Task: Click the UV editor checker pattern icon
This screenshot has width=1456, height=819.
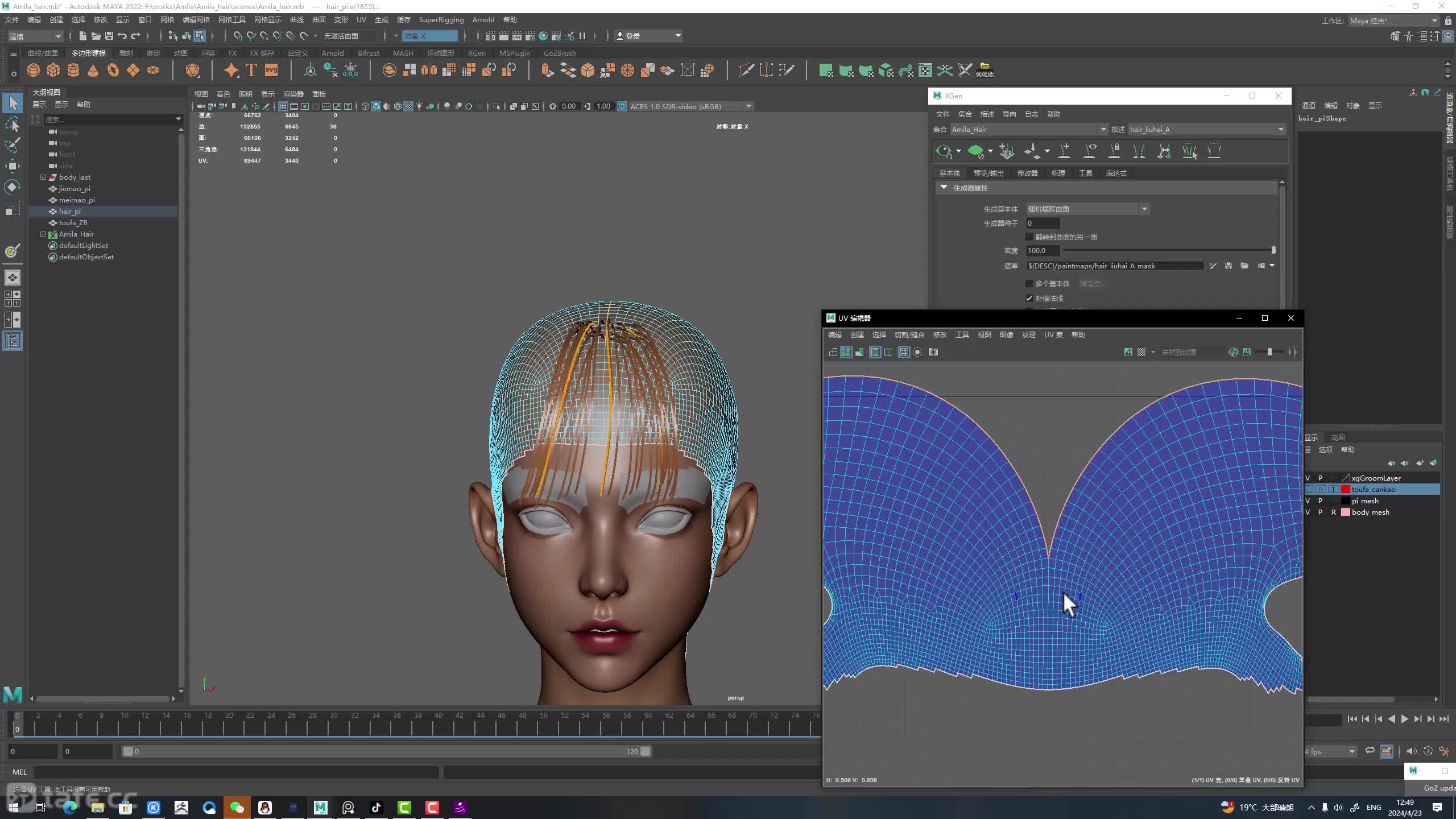Action: pyautogui.click(x=1141, y=353)
